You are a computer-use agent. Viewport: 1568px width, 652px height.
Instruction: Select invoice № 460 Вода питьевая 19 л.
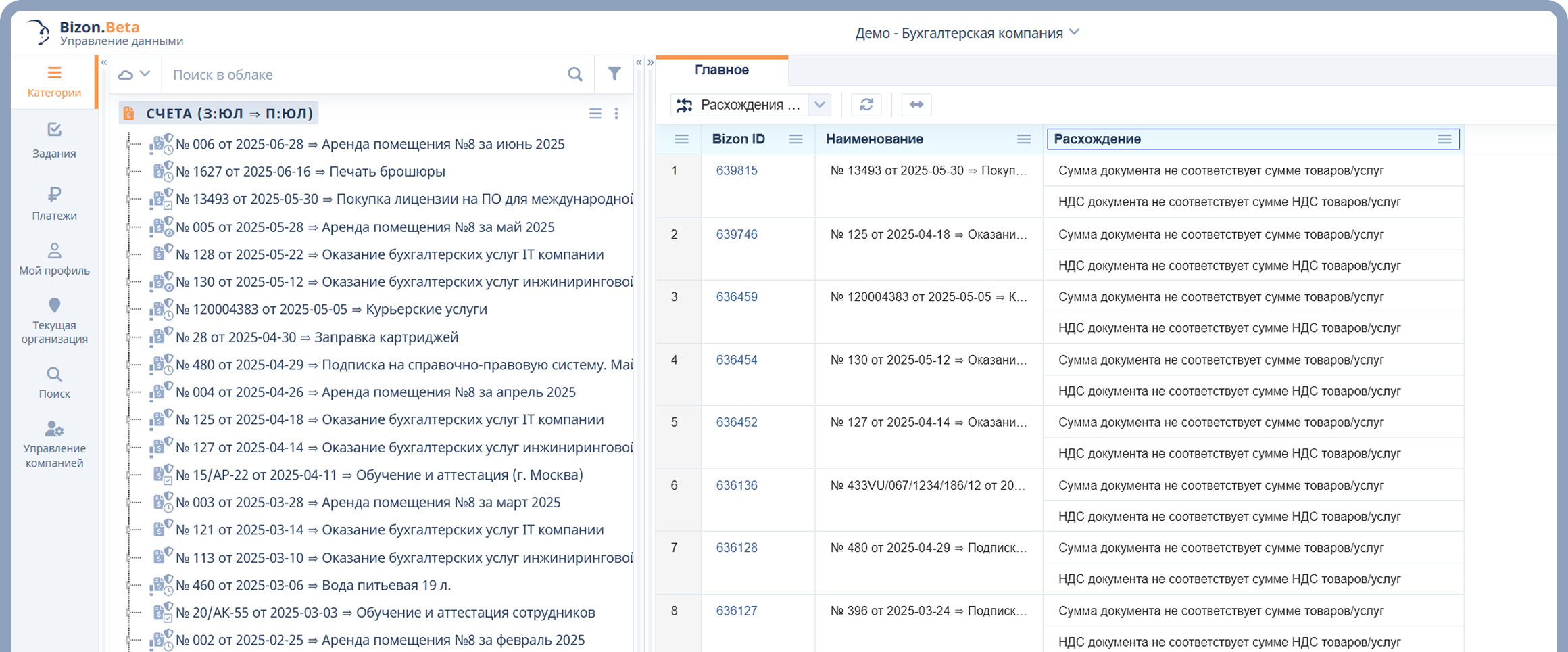tap(313, 586)
